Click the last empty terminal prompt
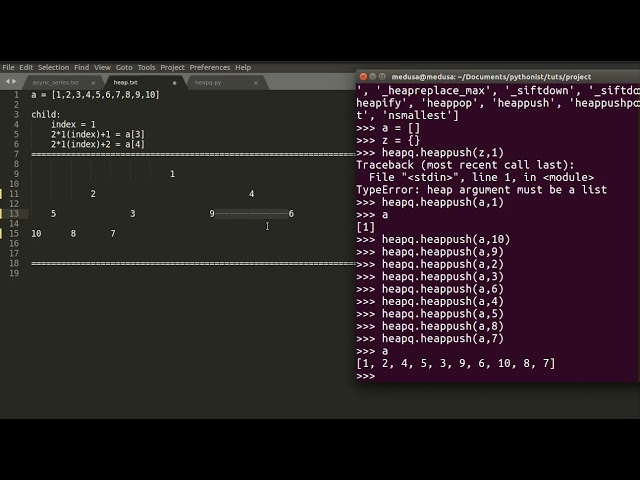The height and width of the screenshot is (480, 640). pyautogui.click(x=366, y=376)
